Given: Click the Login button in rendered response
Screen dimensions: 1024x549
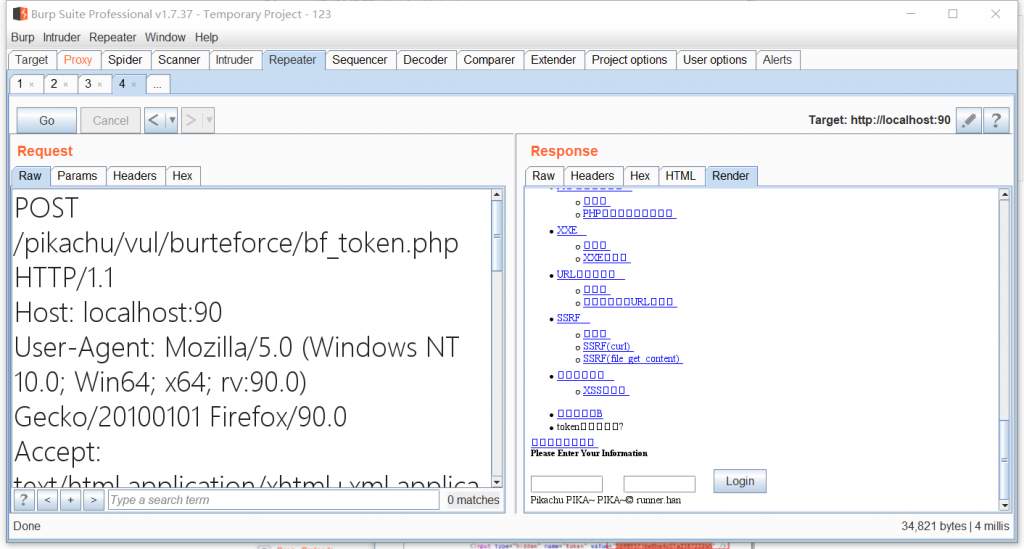Looking at the screenshot, I should [740, 481].
